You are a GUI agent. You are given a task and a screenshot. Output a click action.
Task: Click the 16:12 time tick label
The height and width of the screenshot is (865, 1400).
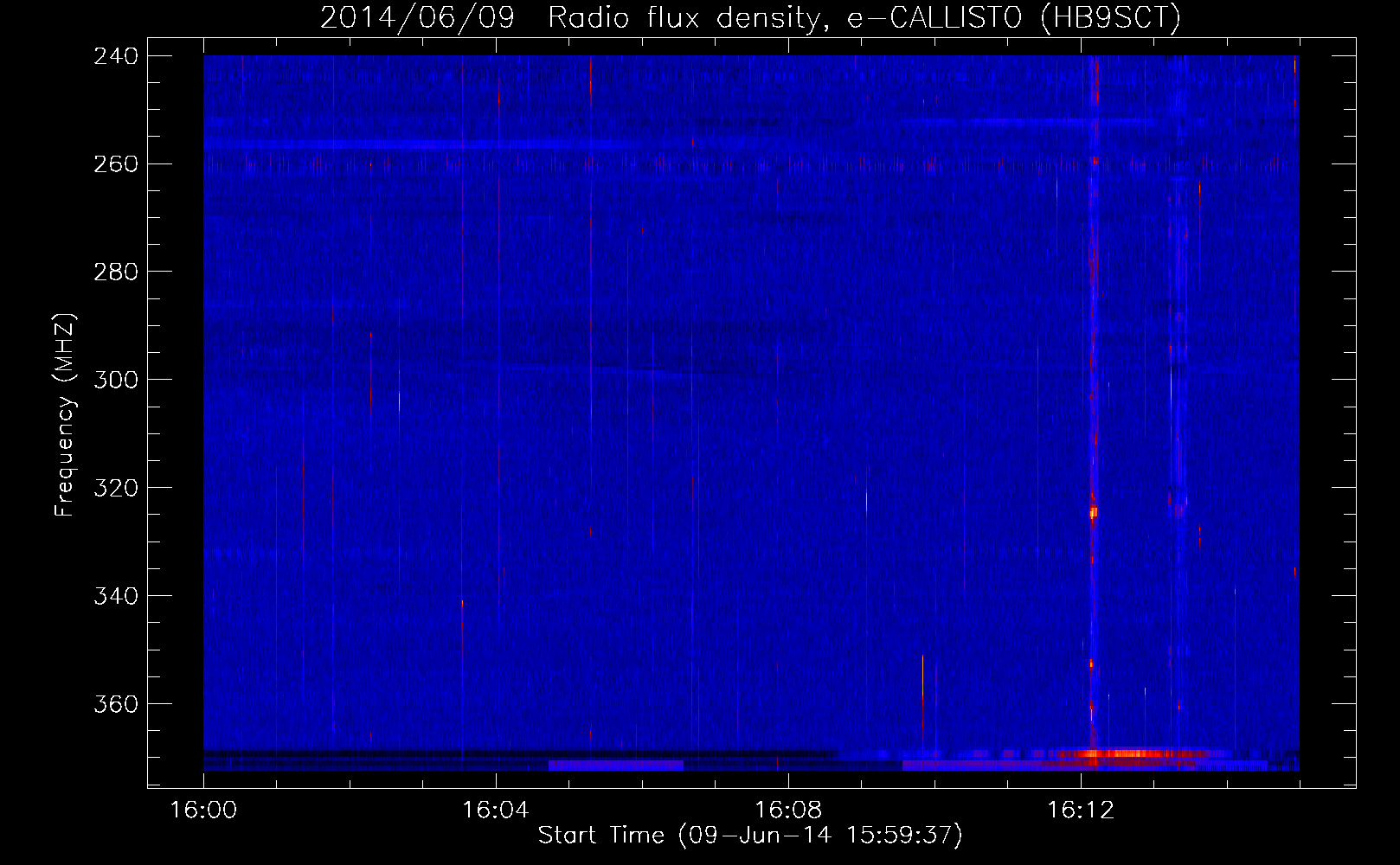click(x=1081, y=810)
